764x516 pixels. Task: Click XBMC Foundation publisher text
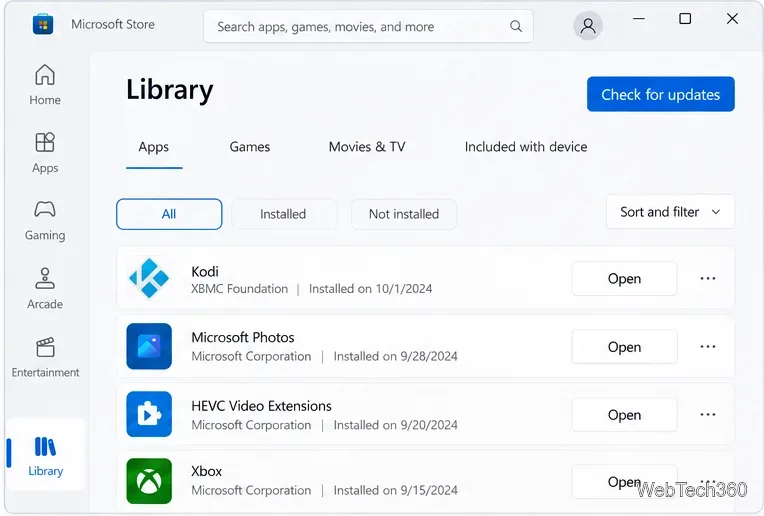[x=239, y=288]
